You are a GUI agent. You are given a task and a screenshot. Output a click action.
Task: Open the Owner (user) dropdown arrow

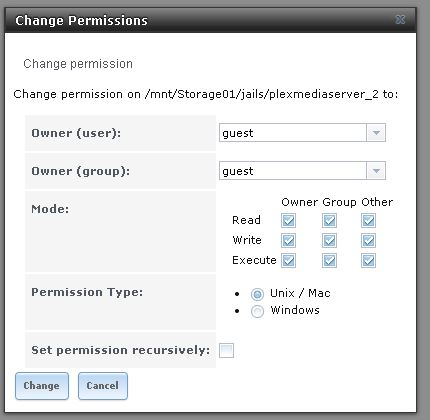(376, 133)
